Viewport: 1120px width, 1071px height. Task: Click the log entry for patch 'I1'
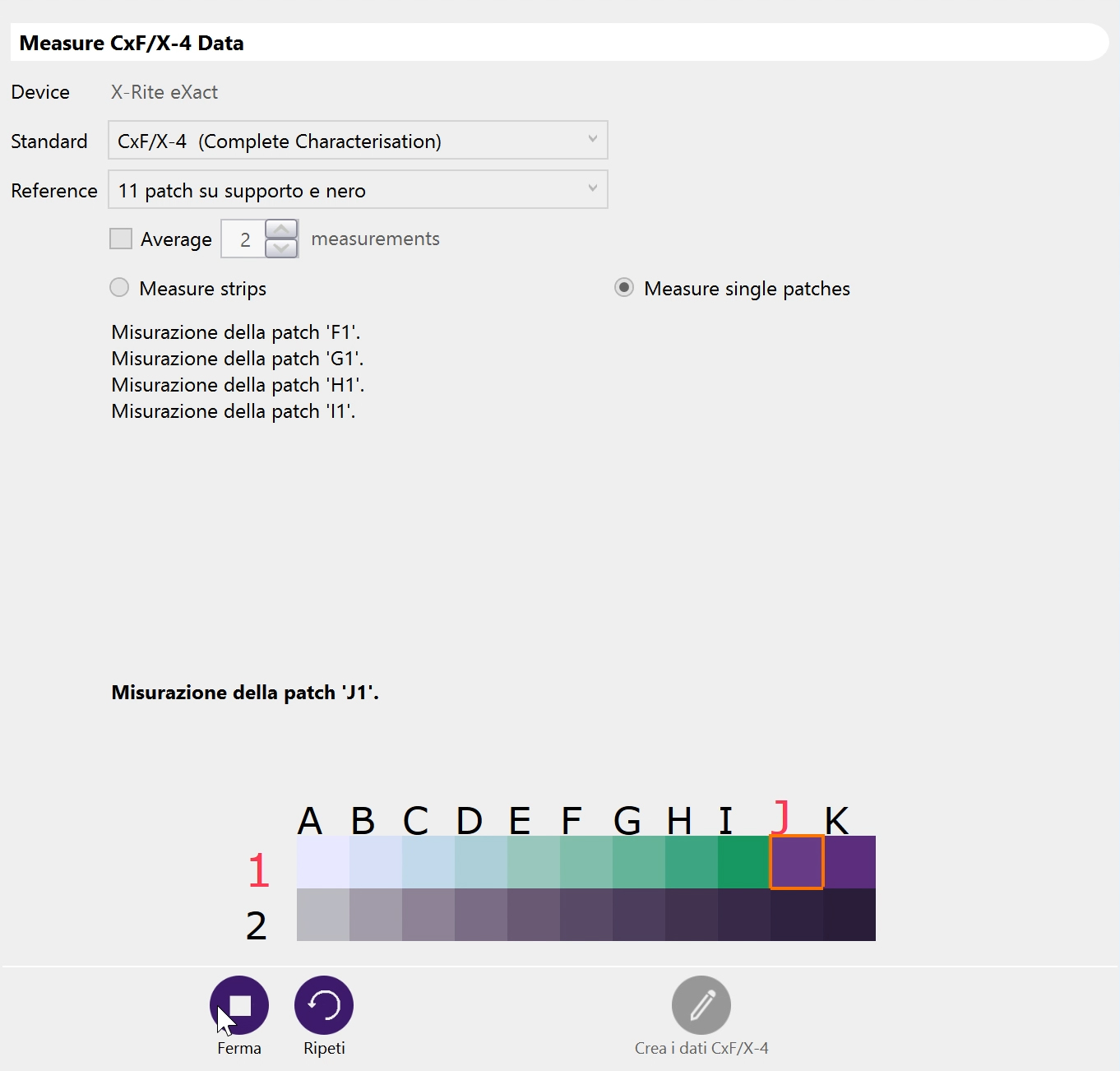point(234,411)
